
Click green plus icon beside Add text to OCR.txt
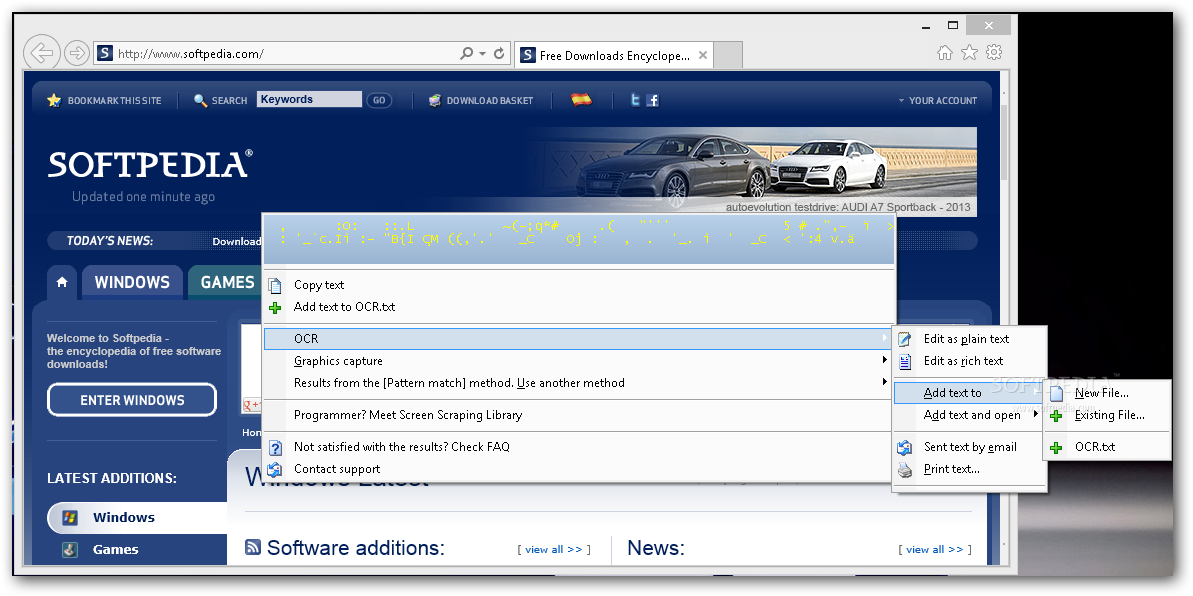(275, 308)
